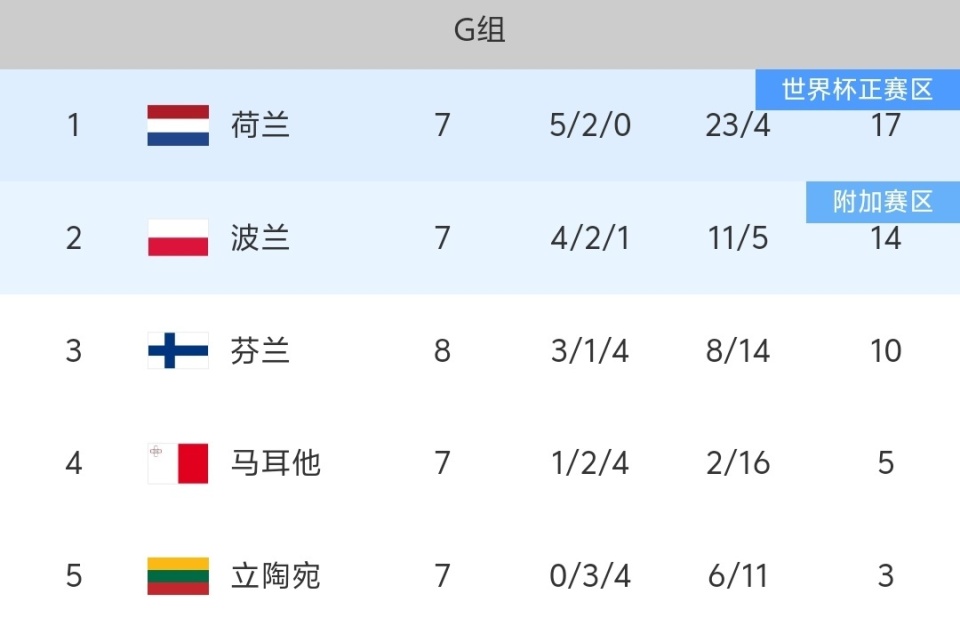
Task: Click the Netherlands flag icon
Action: click(x=178, y=126)
